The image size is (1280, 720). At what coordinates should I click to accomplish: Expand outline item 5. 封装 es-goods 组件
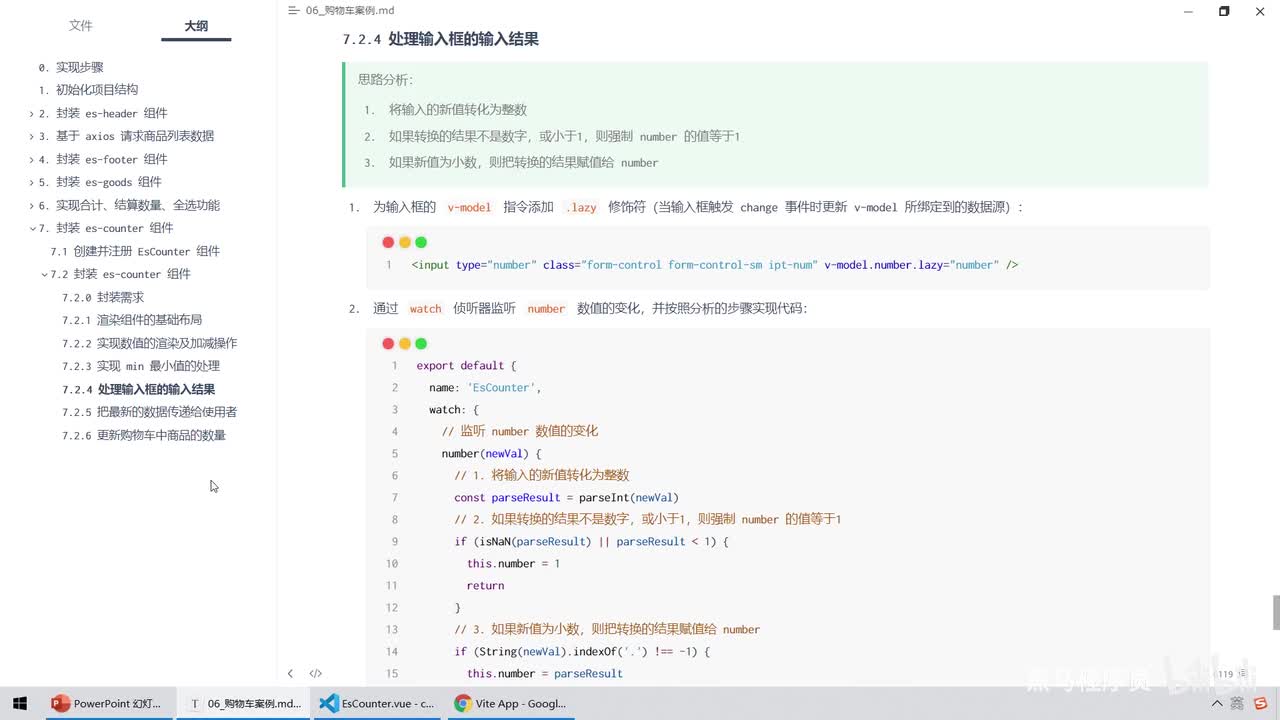tap(31, 183)
